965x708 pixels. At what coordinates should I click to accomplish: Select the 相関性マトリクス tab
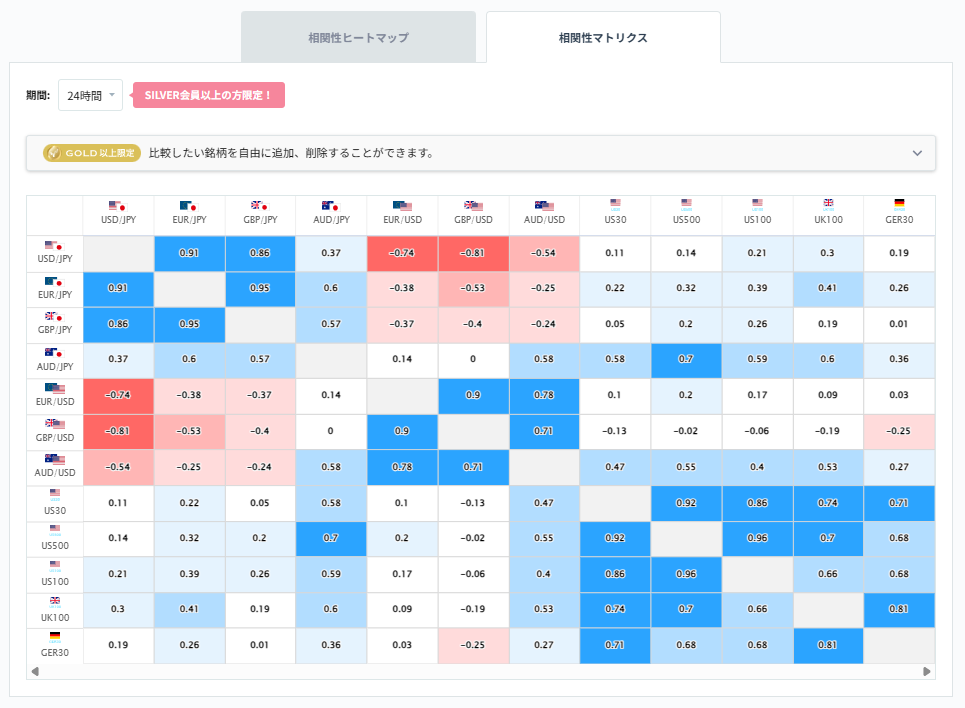pyautogui.click(x=602, y=35)
